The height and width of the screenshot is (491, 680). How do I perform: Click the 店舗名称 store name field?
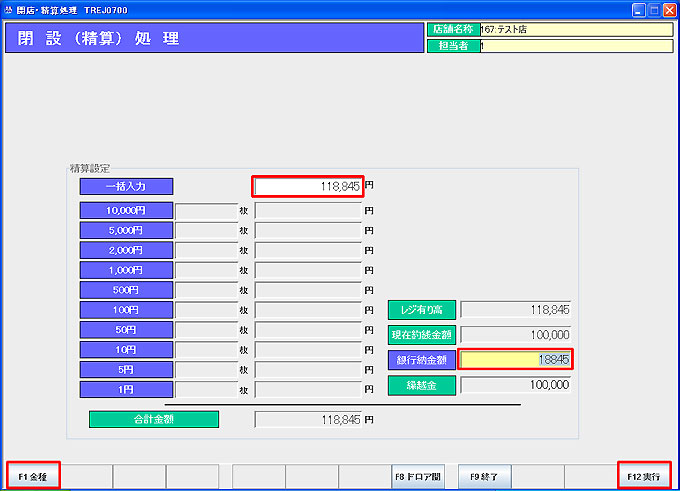pos(575,30)
